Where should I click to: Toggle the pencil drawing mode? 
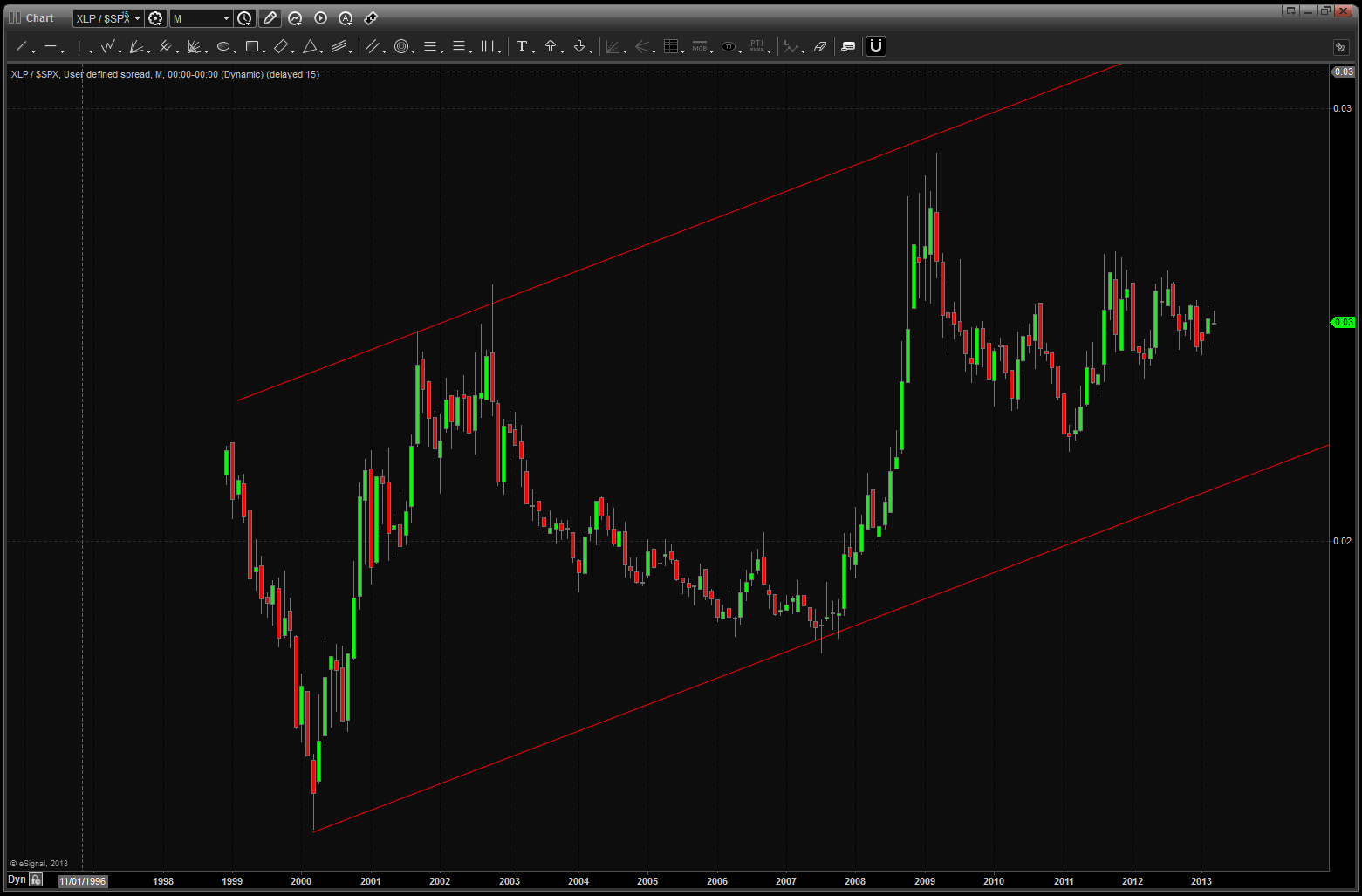(270, 18)
